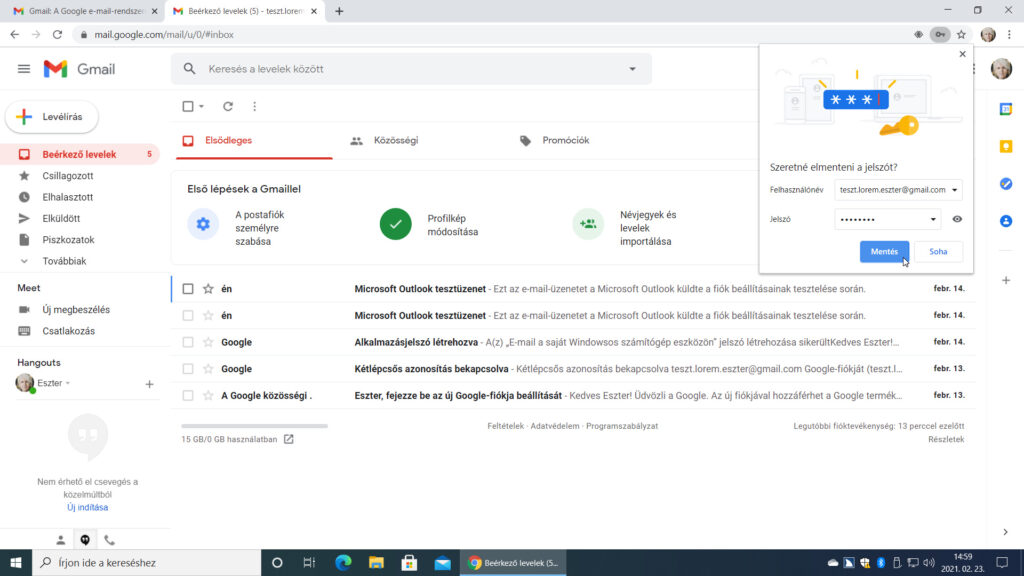Screen dimensions: 1024x576
Task: Open storage management external link icon
Action: click(289, 440)
